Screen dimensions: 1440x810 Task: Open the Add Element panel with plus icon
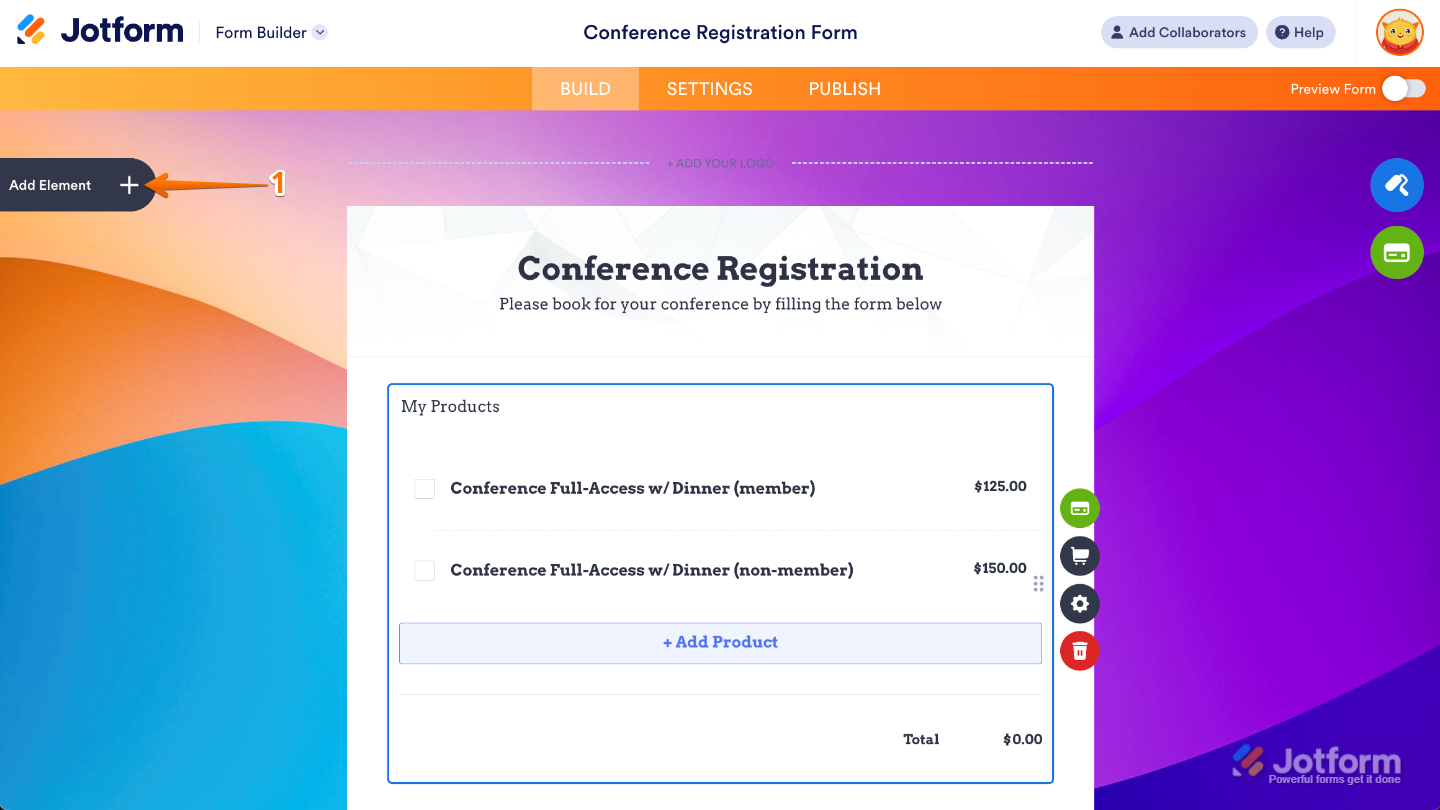[129, 185]
